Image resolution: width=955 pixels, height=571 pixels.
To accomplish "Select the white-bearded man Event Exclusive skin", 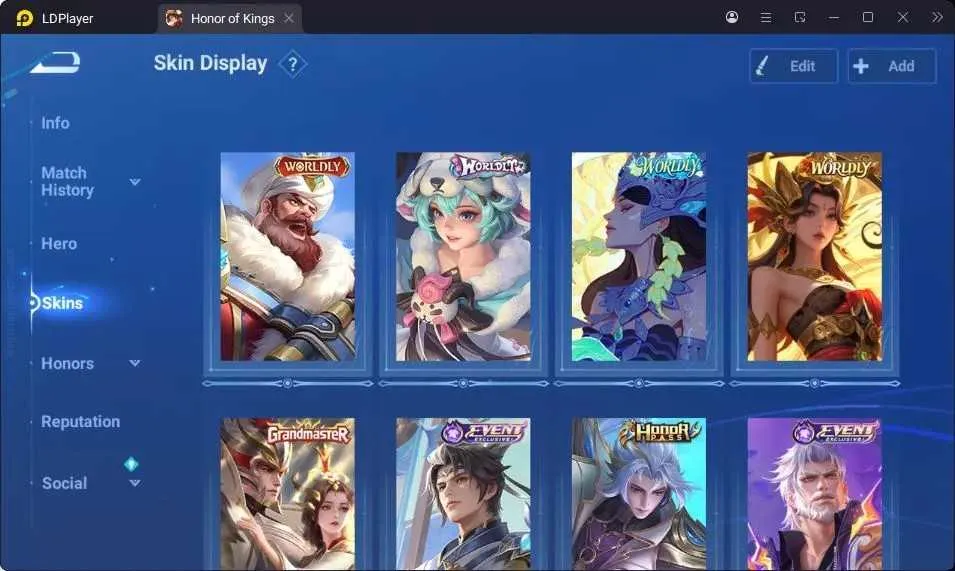I will coord(814,494).
